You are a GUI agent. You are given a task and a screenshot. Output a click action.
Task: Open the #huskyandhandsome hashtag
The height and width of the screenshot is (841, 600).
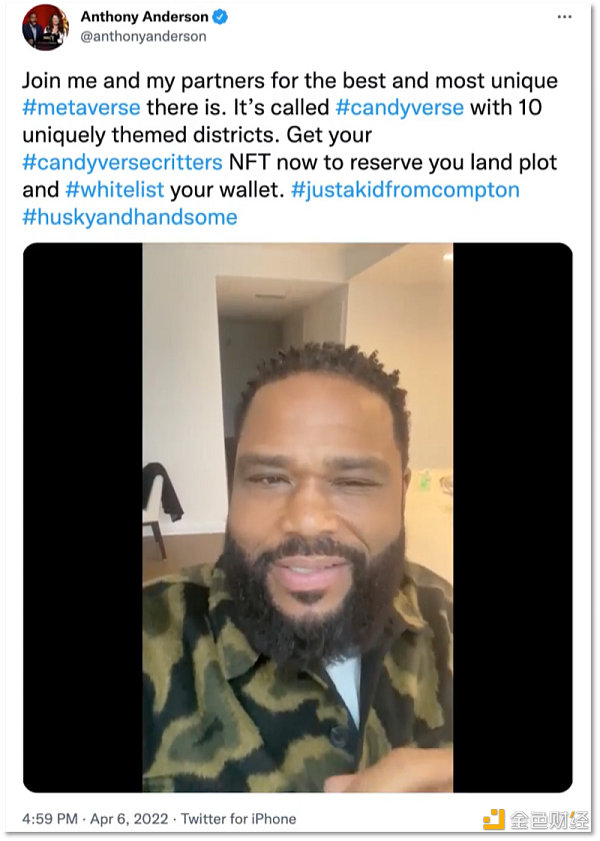pos(130,217)
